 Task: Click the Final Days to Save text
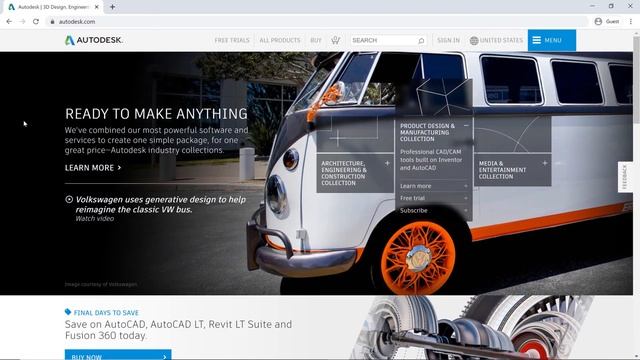[106, 313]
